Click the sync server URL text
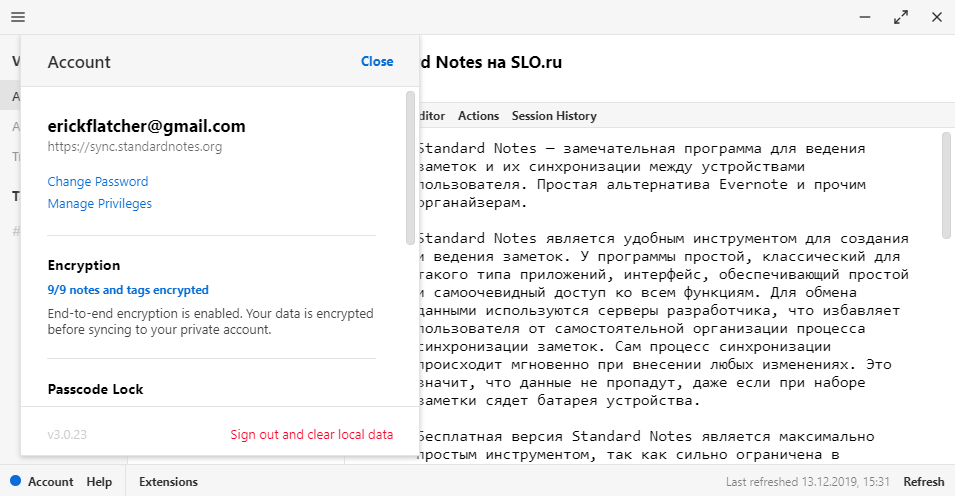 (135, 147)
